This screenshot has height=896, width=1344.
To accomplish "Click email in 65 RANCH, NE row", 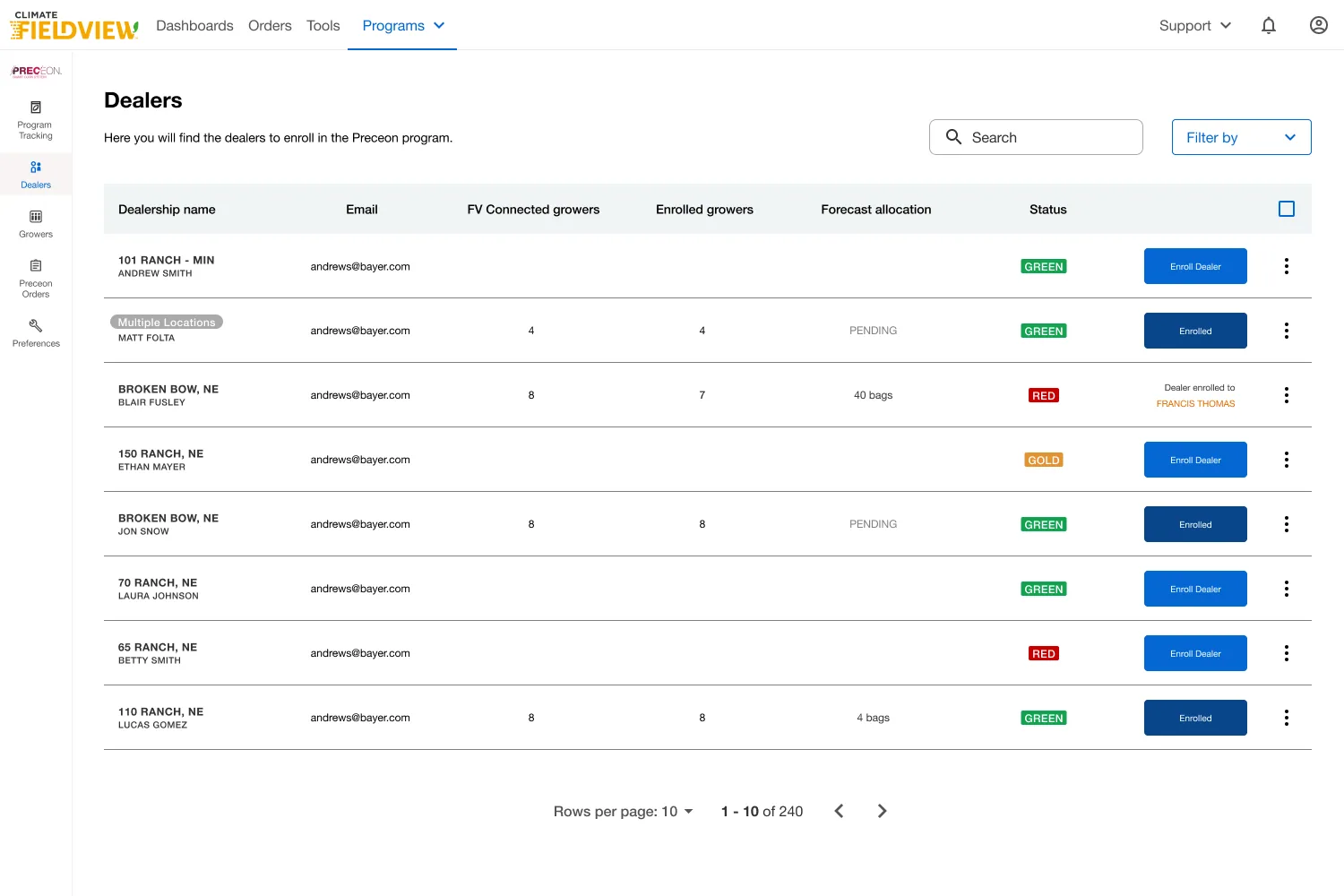I will (x=360, y=653).
